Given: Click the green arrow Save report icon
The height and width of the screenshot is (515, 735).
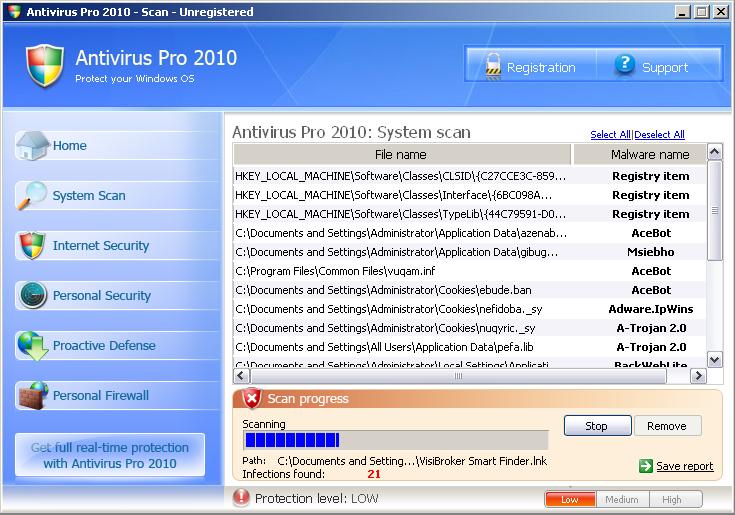Looking at the screenshot, I should (645, 466).
